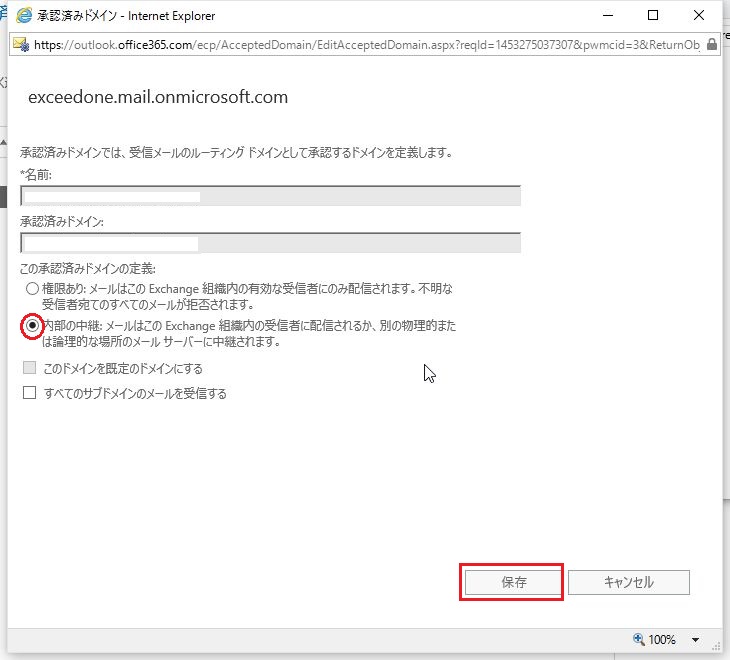
Task: Select the 権限あり radio option
Action: click(x=32, y=289)
